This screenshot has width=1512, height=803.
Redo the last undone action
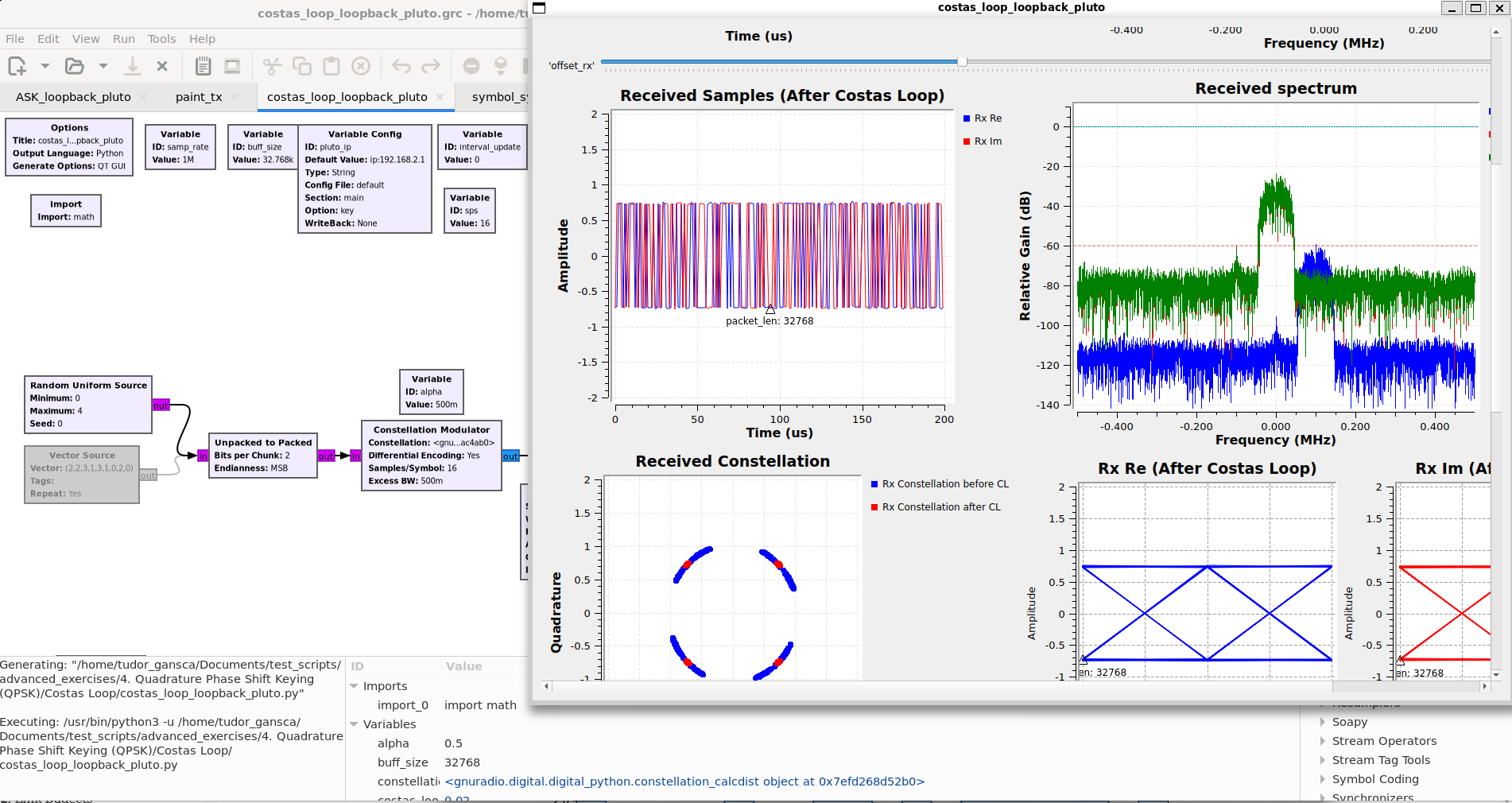tap(430, 66)
